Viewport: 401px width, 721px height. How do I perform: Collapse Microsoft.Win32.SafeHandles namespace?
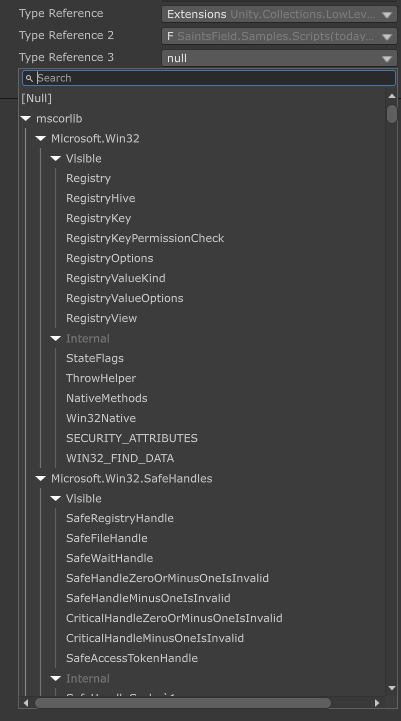point(41,478)
